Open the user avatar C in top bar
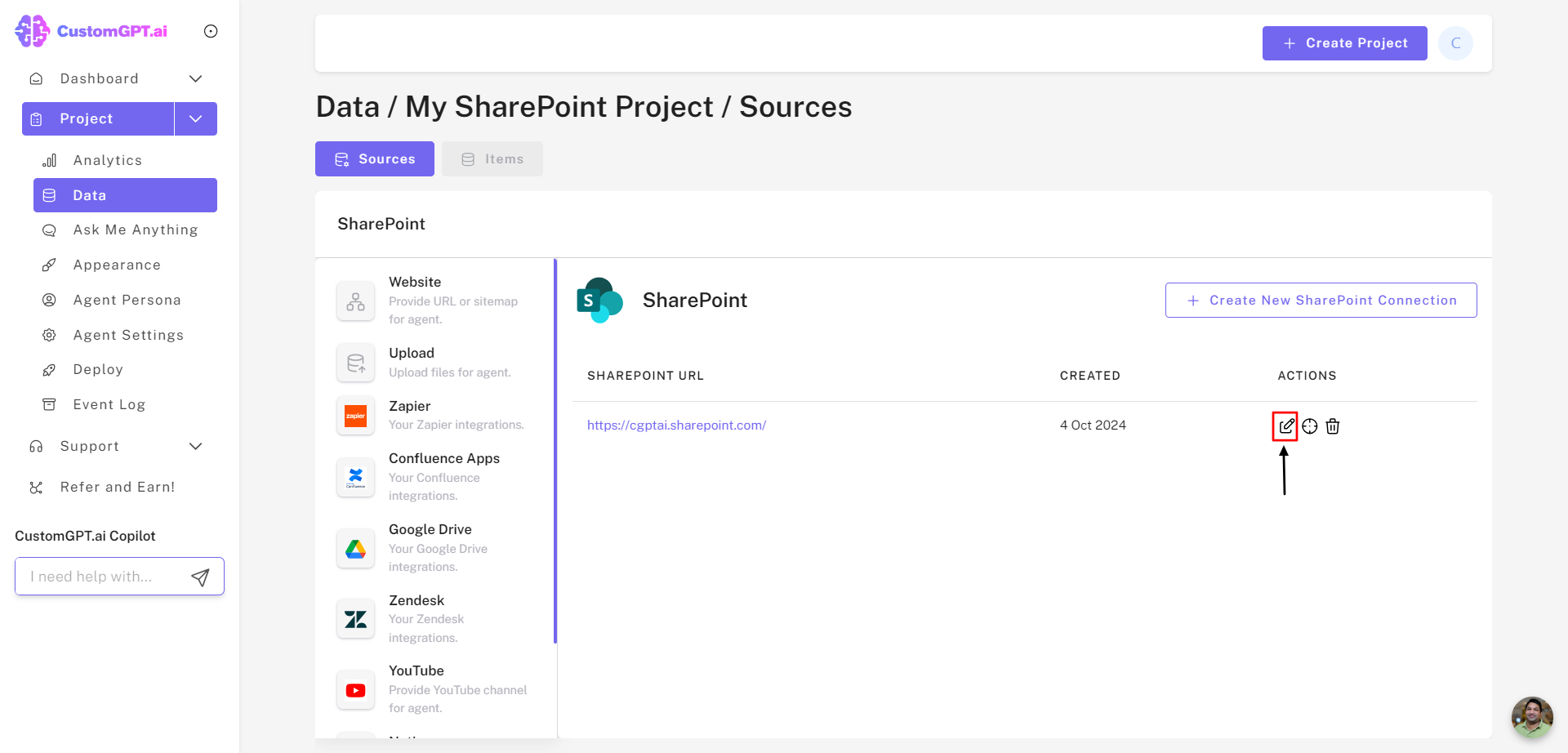This screenshot has width=1568, height=753. (1455, 43)
